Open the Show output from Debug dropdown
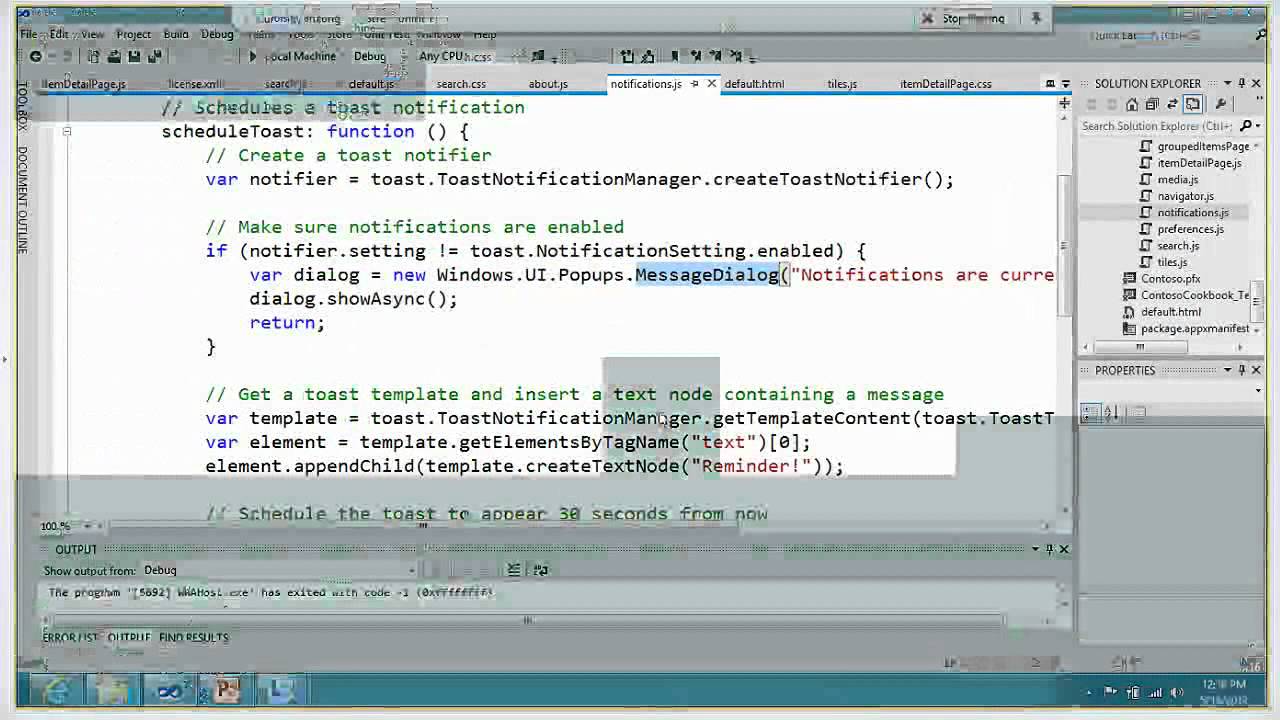 [x=278, y=571]
